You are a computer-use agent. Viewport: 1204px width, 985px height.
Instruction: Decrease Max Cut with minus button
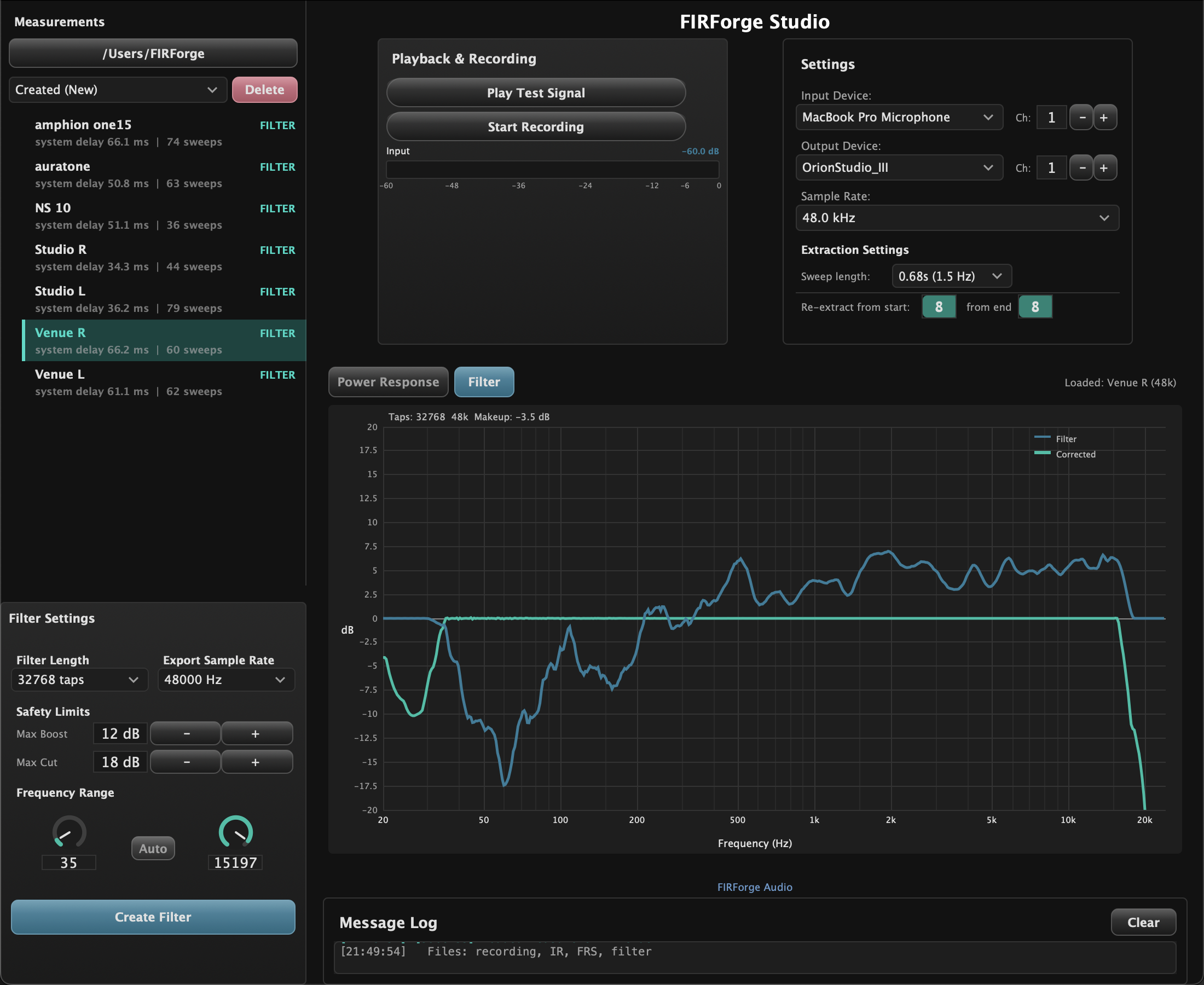pos(186,762)
